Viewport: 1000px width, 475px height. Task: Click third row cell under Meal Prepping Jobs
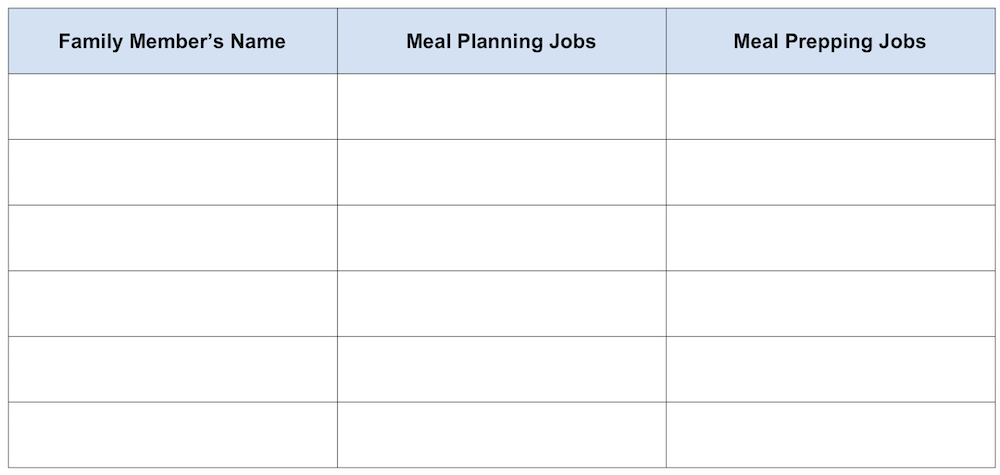tap(830, 238)
